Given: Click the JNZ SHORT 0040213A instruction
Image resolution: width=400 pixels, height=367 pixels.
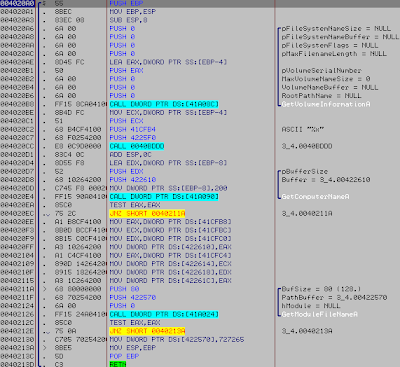Looking at the screenshot, I should click(147, 331).
